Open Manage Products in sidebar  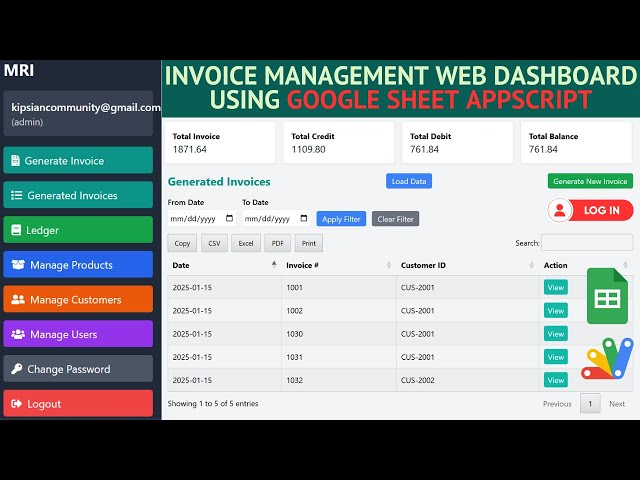[78, 264]
